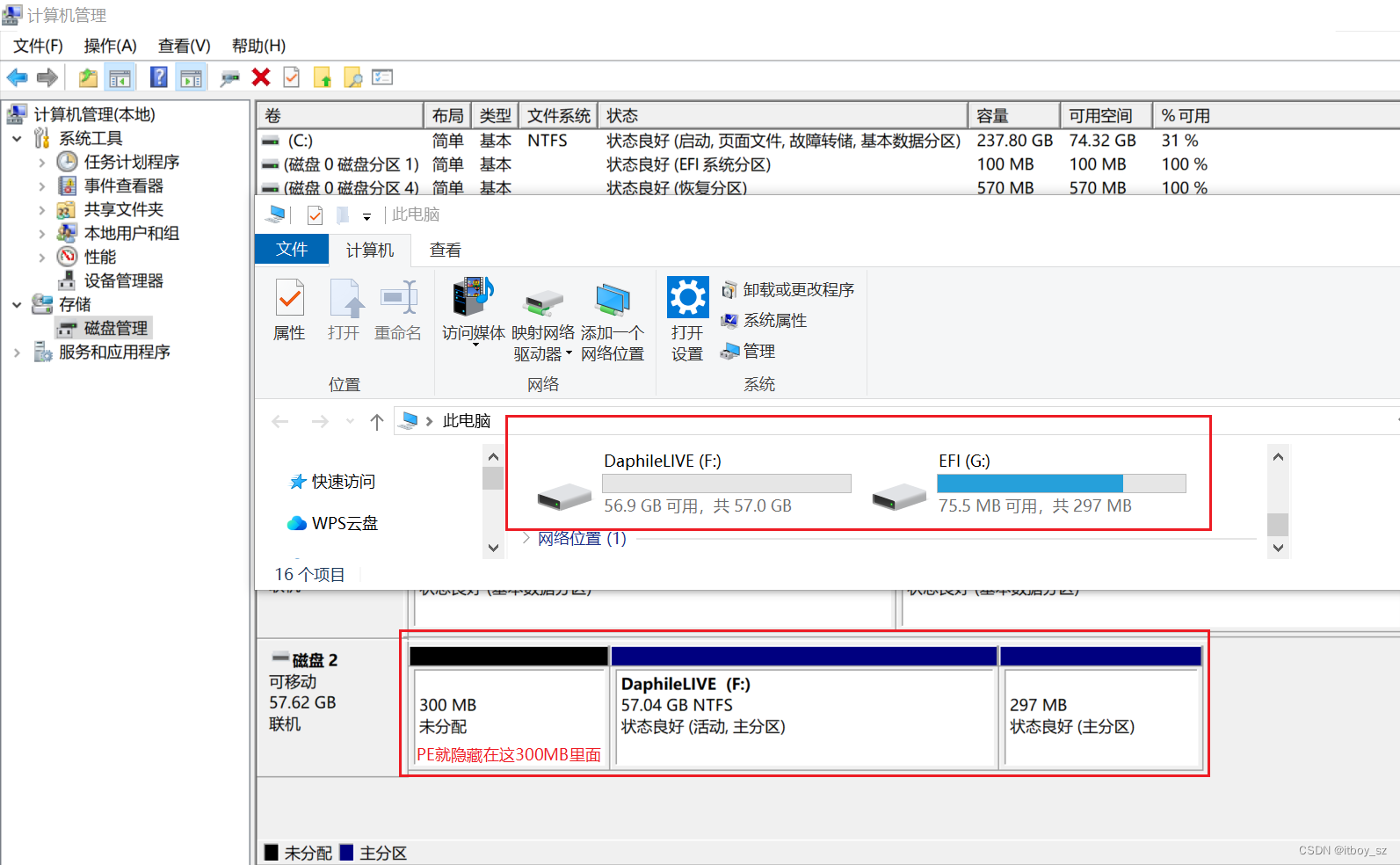Click 卸载或更改程序
The image size is (1400, 865).
click(x=787, y=290)
